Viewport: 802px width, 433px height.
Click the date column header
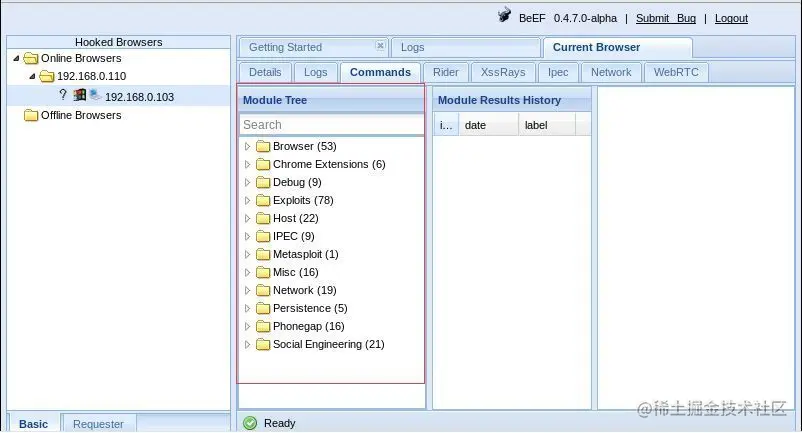tap(488, 125)
